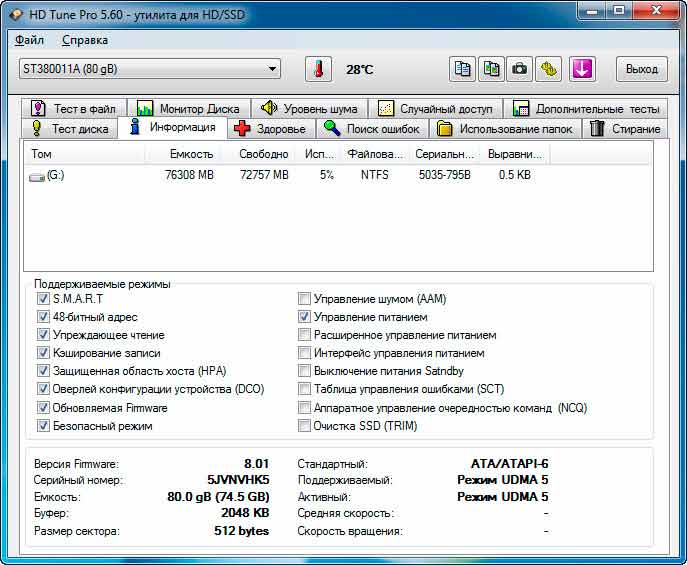Image resolution: width=687 pixels, height=565 pixels.
Task: Click the copy screenshot to clipboard icon
Action: pos(491,69)
